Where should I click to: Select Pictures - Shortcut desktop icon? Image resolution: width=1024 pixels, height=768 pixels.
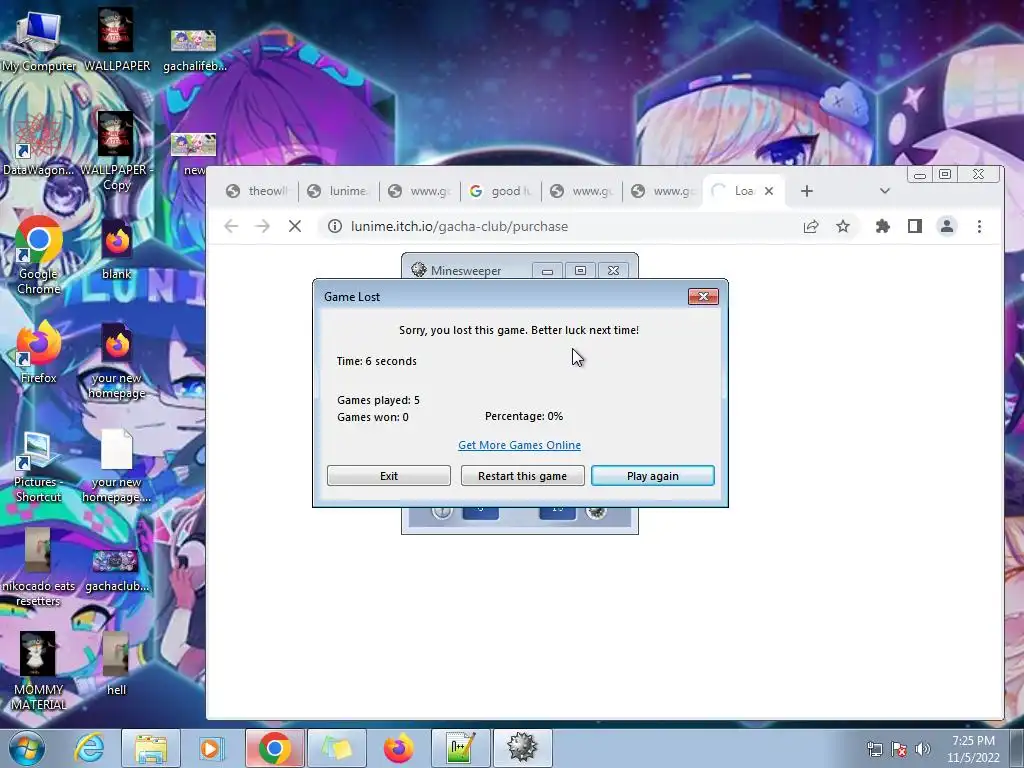39,467
